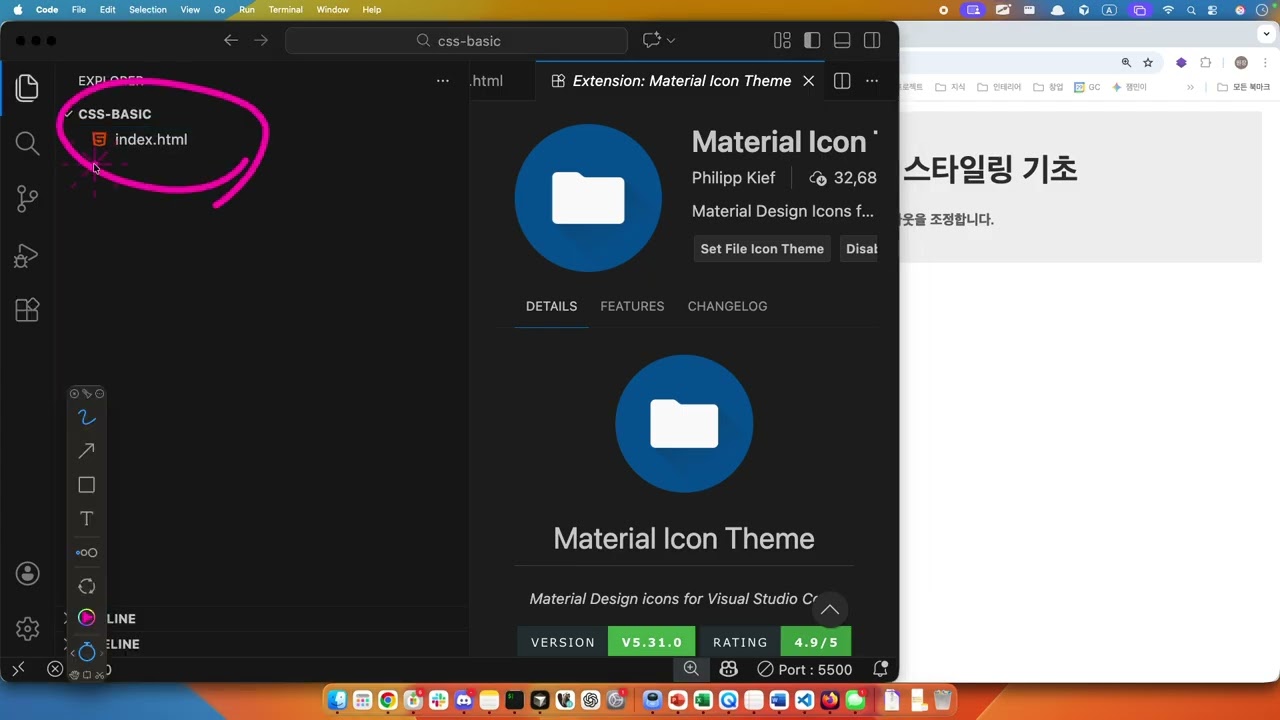Open Explorer views and more actions menu
This screenshot has height=720, width=1280.
[443, 81]
